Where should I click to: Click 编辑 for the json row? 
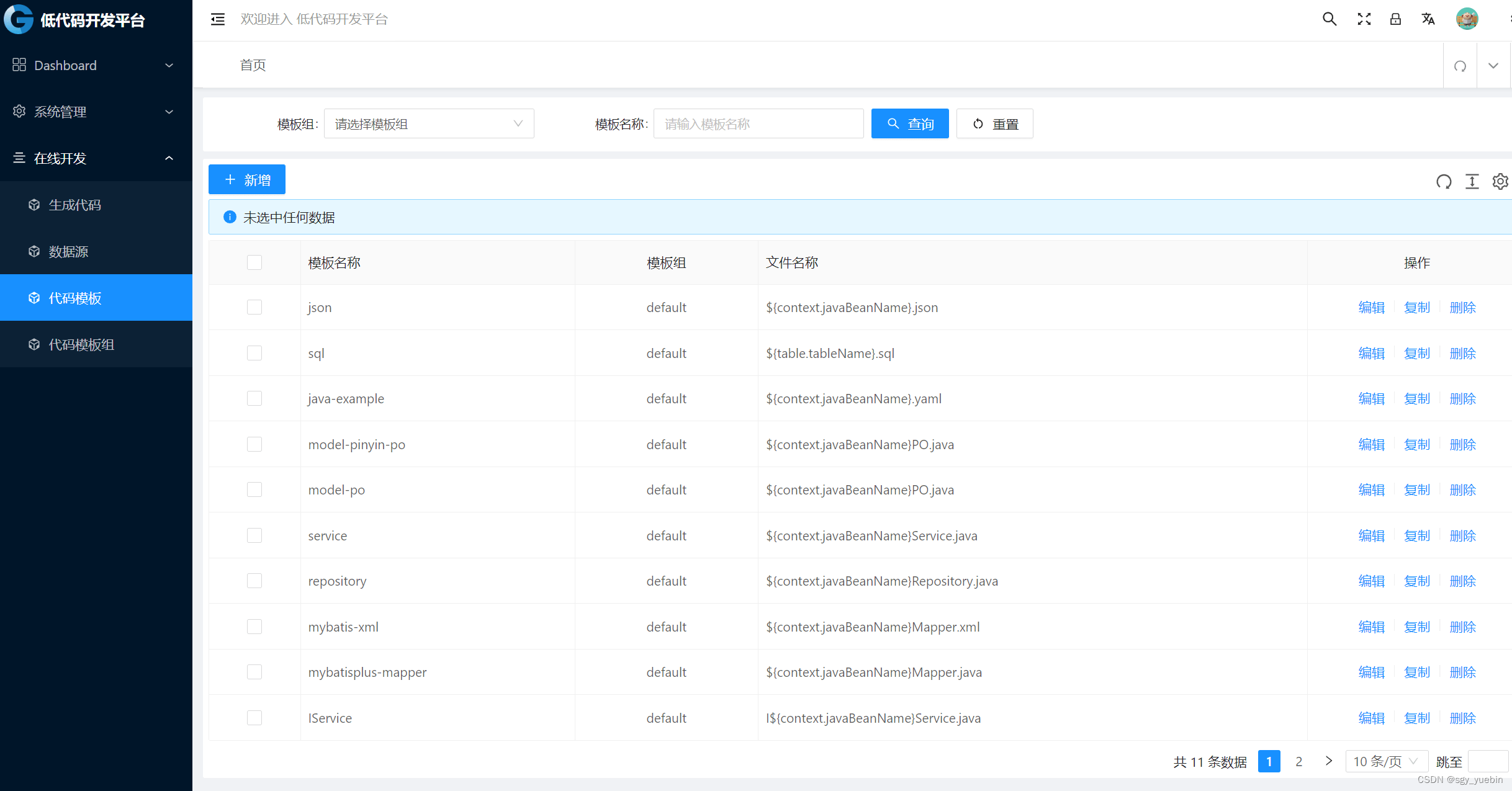(x=1371, y=307)
